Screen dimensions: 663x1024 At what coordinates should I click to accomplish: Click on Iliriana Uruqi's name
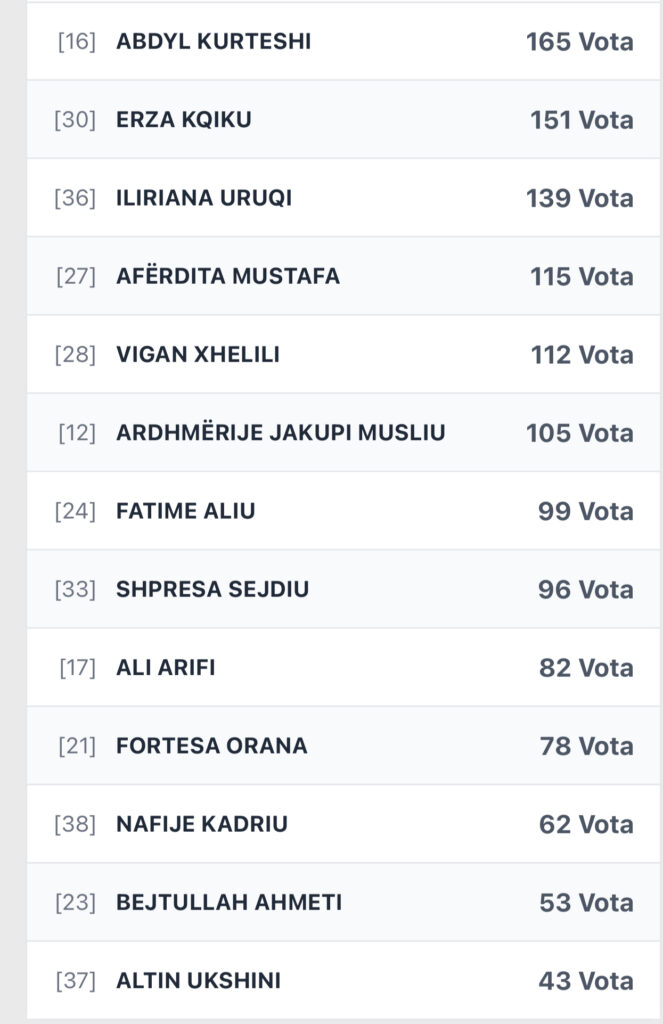(204, 198)
